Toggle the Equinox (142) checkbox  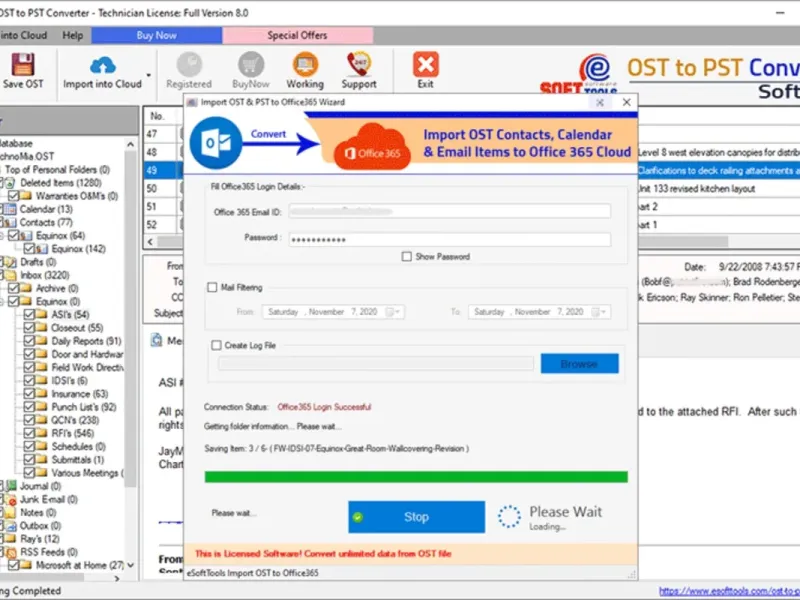(29, 249)
